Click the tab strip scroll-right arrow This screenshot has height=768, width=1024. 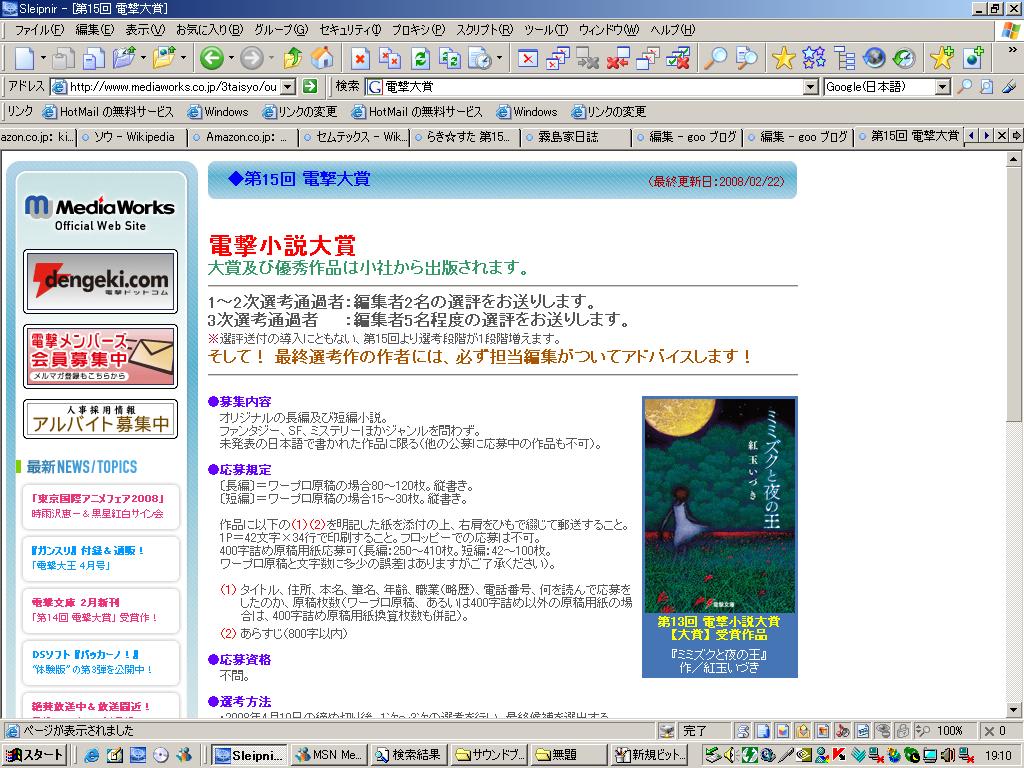986,136
